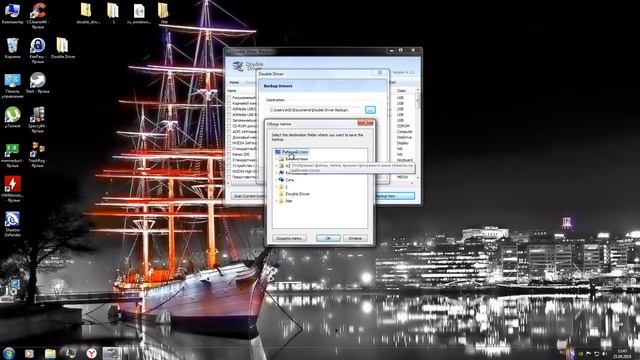Select the ru_windows file icon on desktop
The width and height of the screenshot is (640, 360).
click(139, 13)
